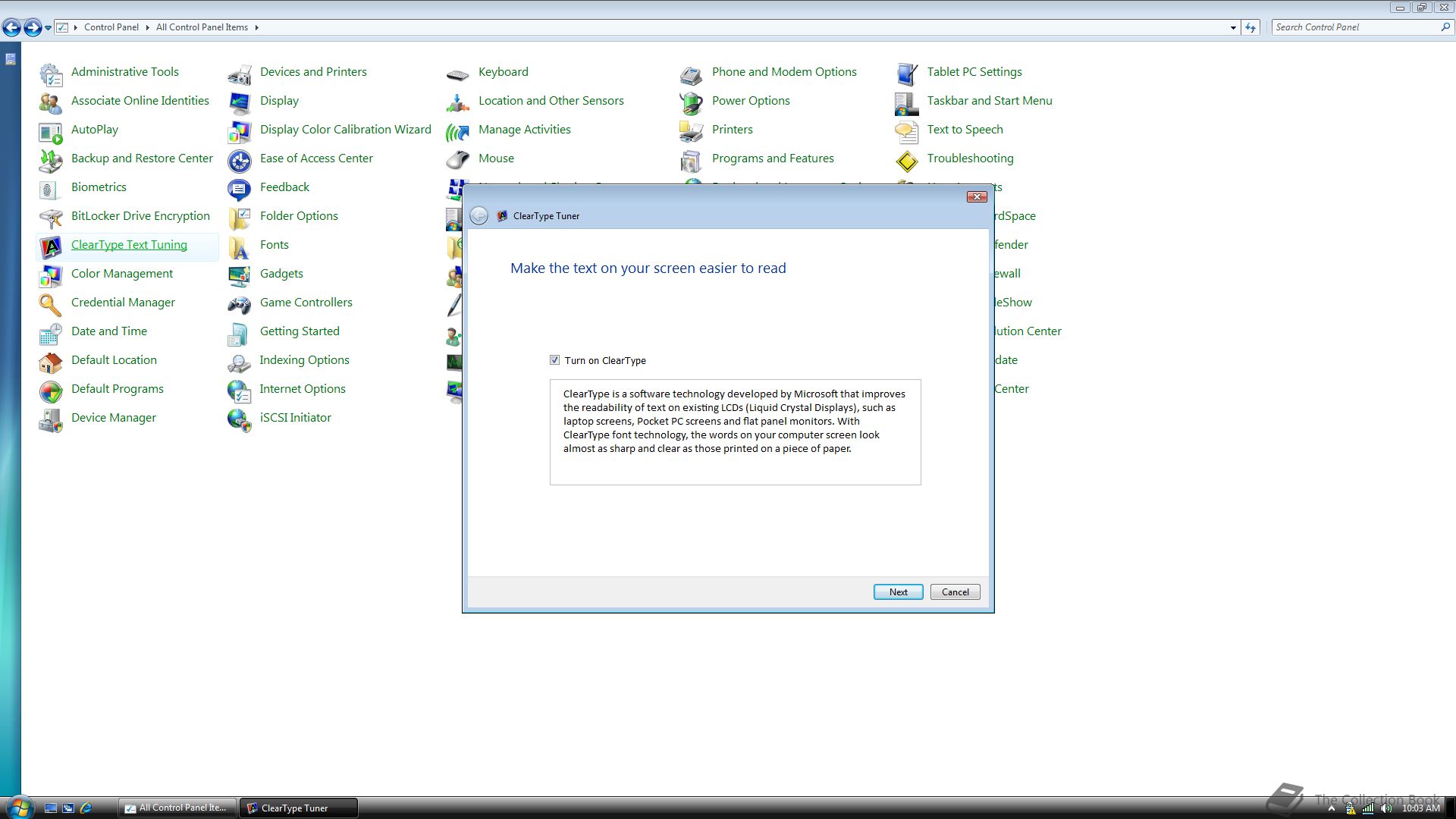Open the Game Controllers gamepad icon
The height and width of the screenshot is (819, 1456).
tap(239, 304)
